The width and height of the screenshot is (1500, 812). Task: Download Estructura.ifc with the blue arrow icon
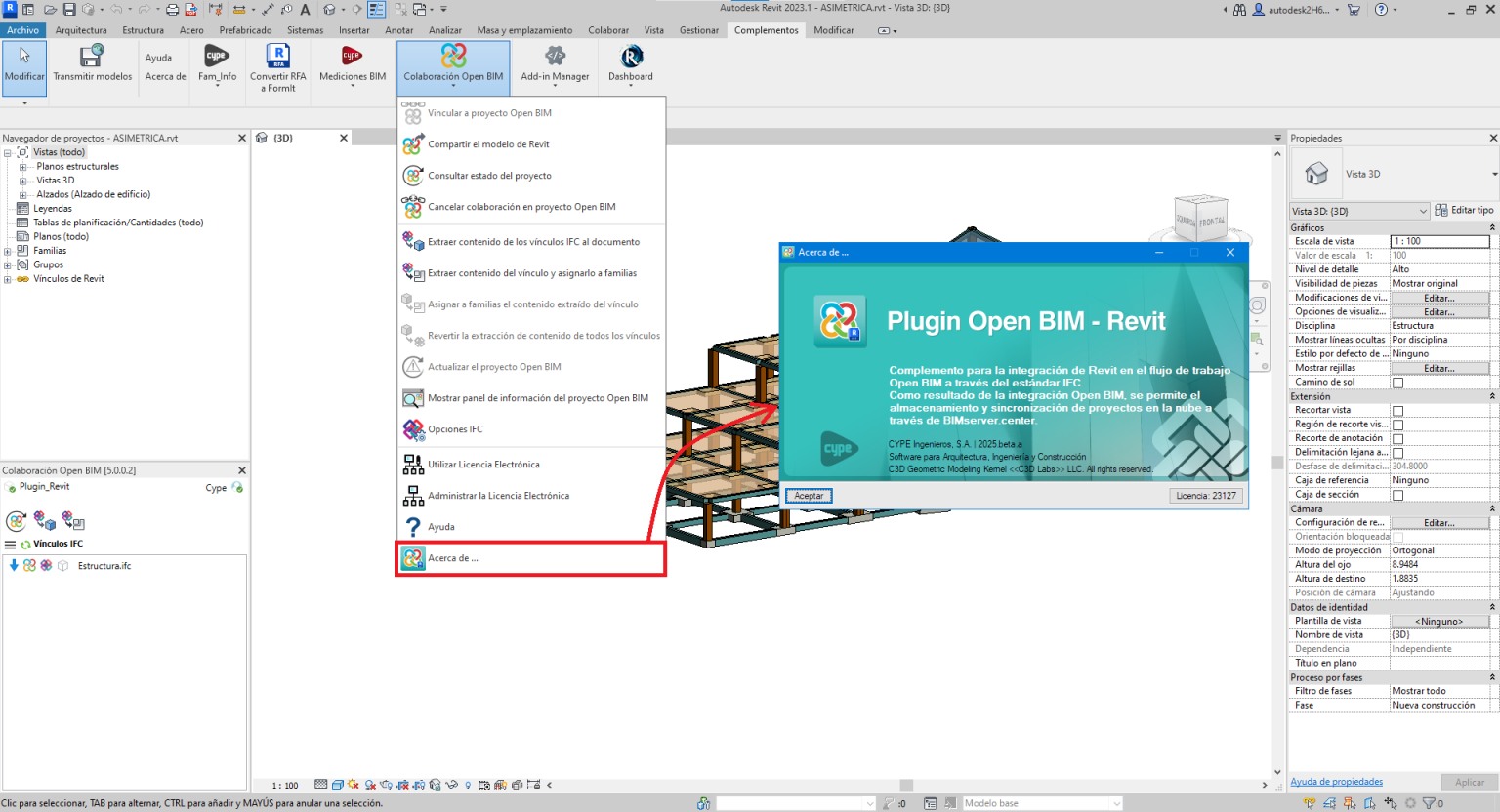pyautogui.click(x=12, y=565)
